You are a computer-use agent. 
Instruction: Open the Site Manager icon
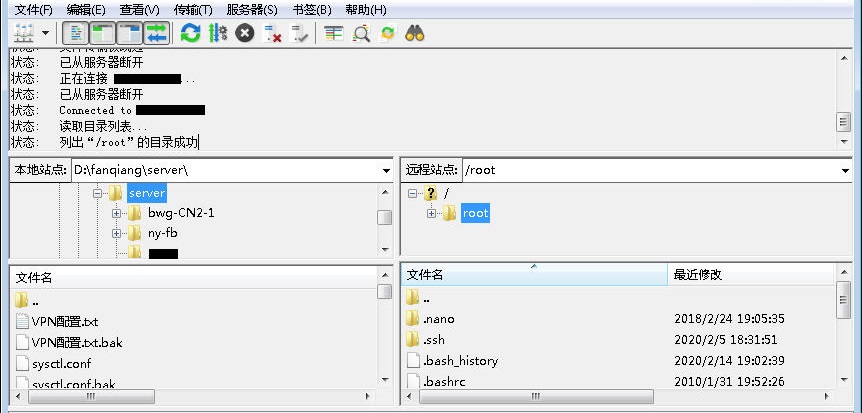click(23, 33)
